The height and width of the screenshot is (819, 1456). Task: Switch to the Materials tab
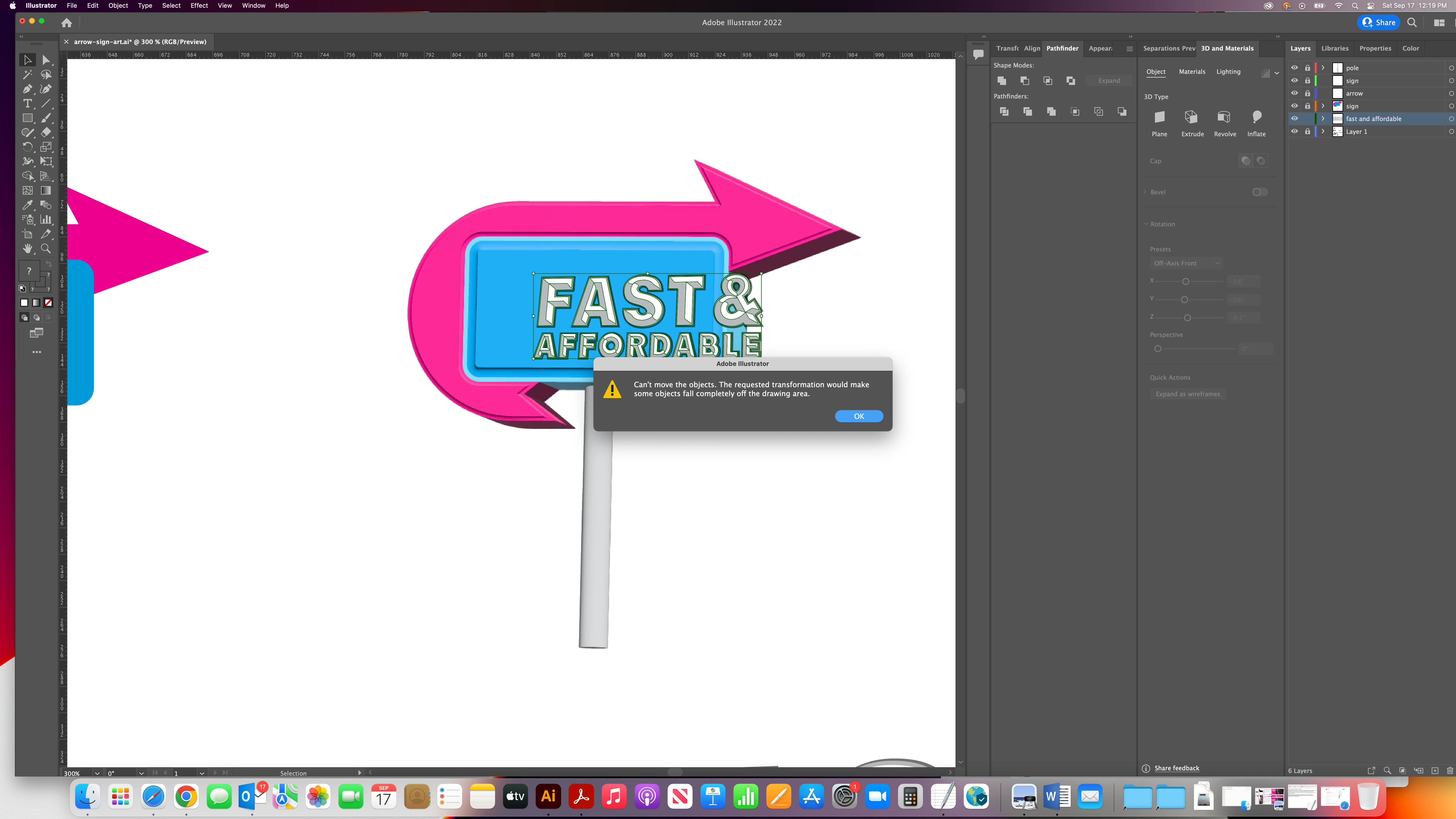tap(1191, 72)
